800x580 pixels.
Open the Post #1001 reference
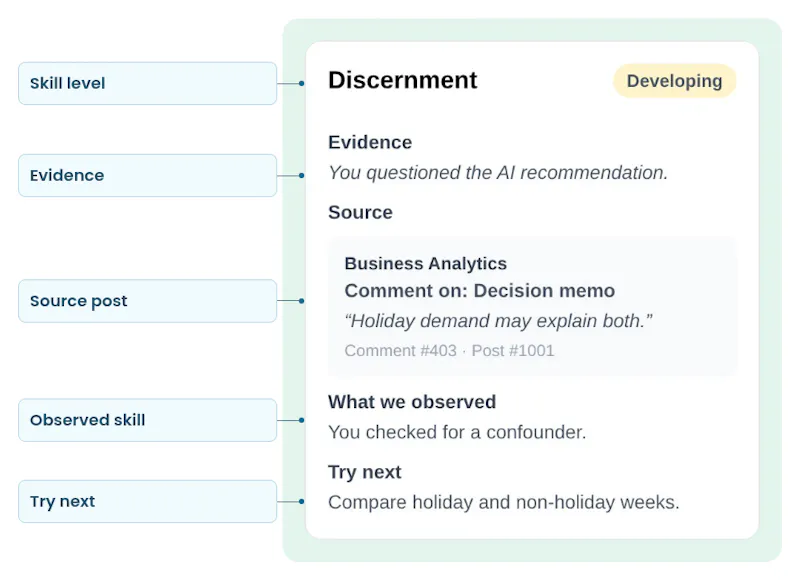coord(513,351)
